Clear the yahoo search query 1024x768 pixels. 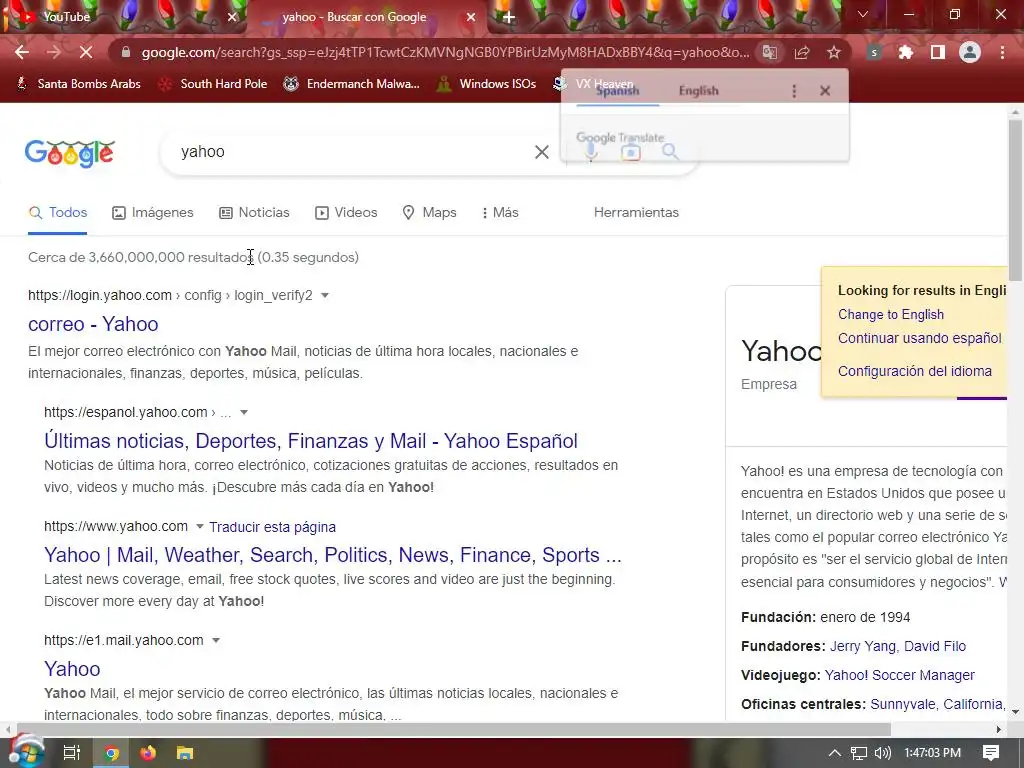click(541, 152)
